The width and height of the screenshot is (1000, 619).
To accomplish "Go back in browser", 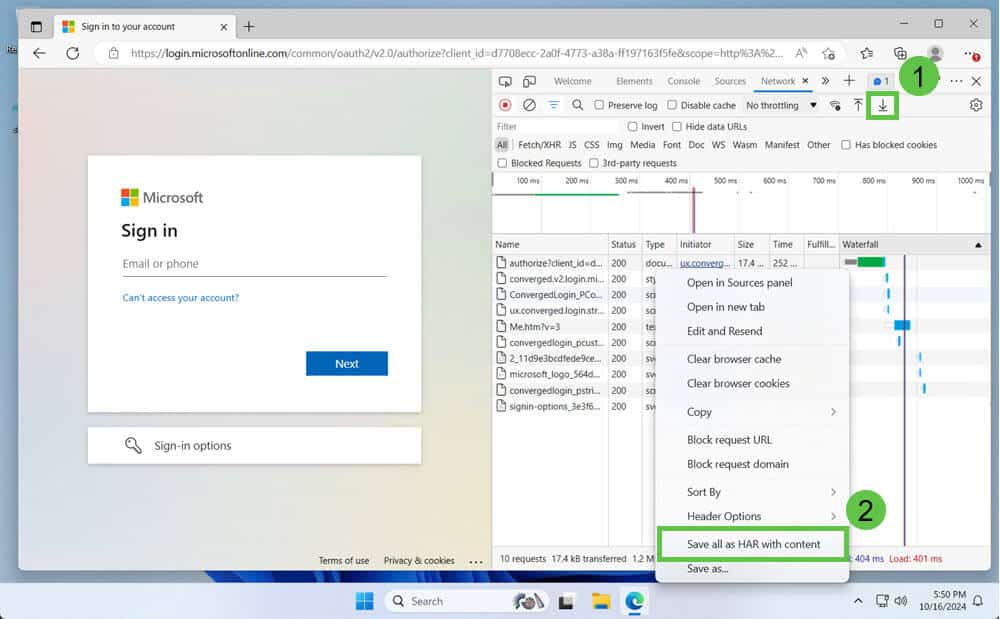I will pos(40,54).
